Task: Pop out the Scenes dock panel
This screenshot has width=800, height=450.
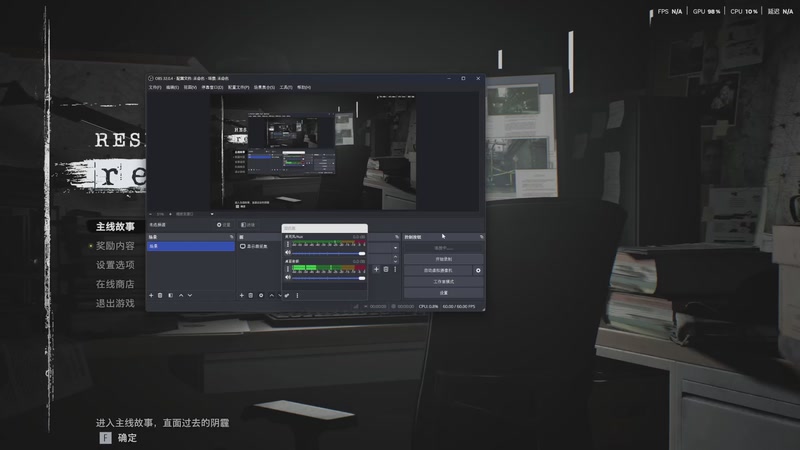Action: 232,237
